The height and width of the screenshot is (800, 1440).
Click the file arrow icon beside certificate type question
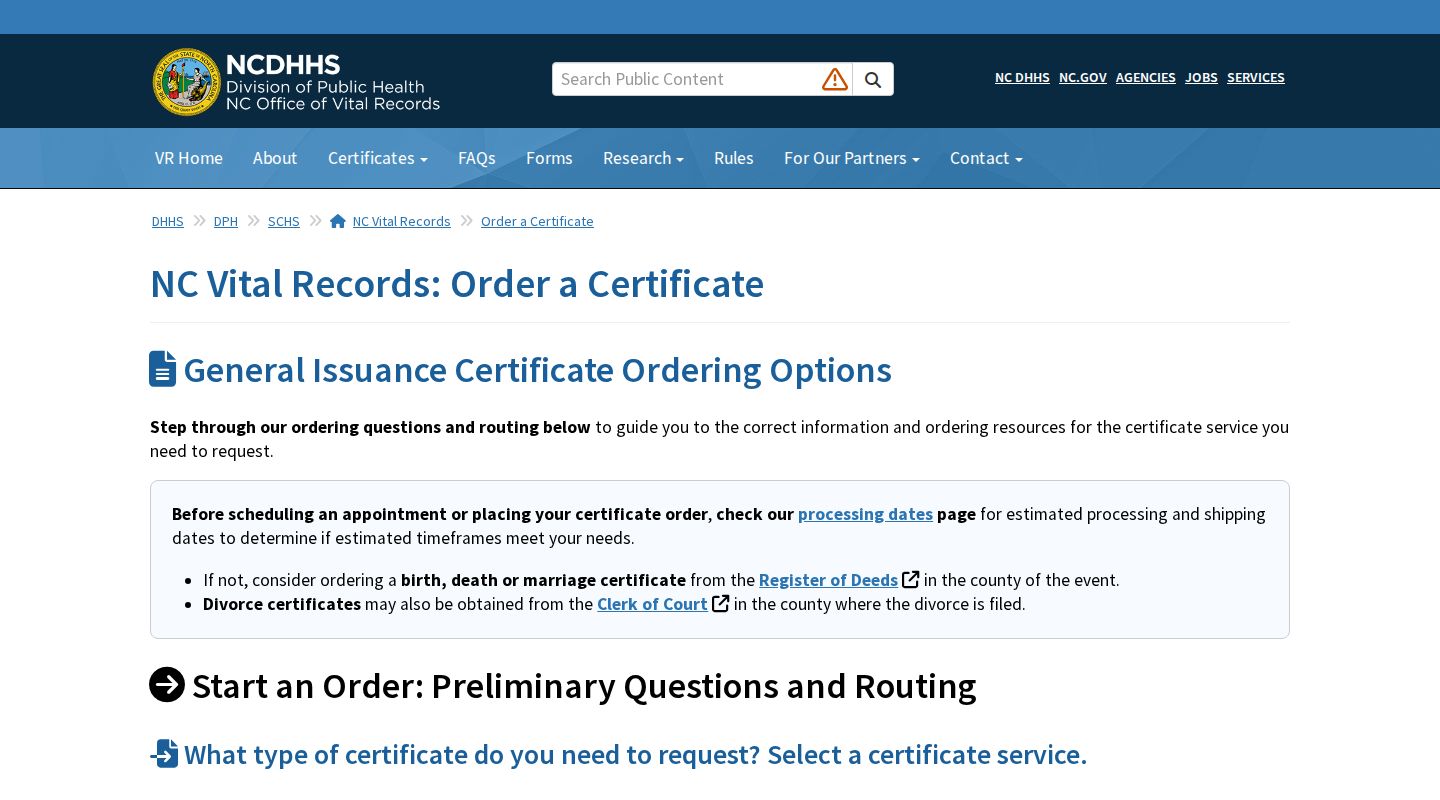click(165, 754)
